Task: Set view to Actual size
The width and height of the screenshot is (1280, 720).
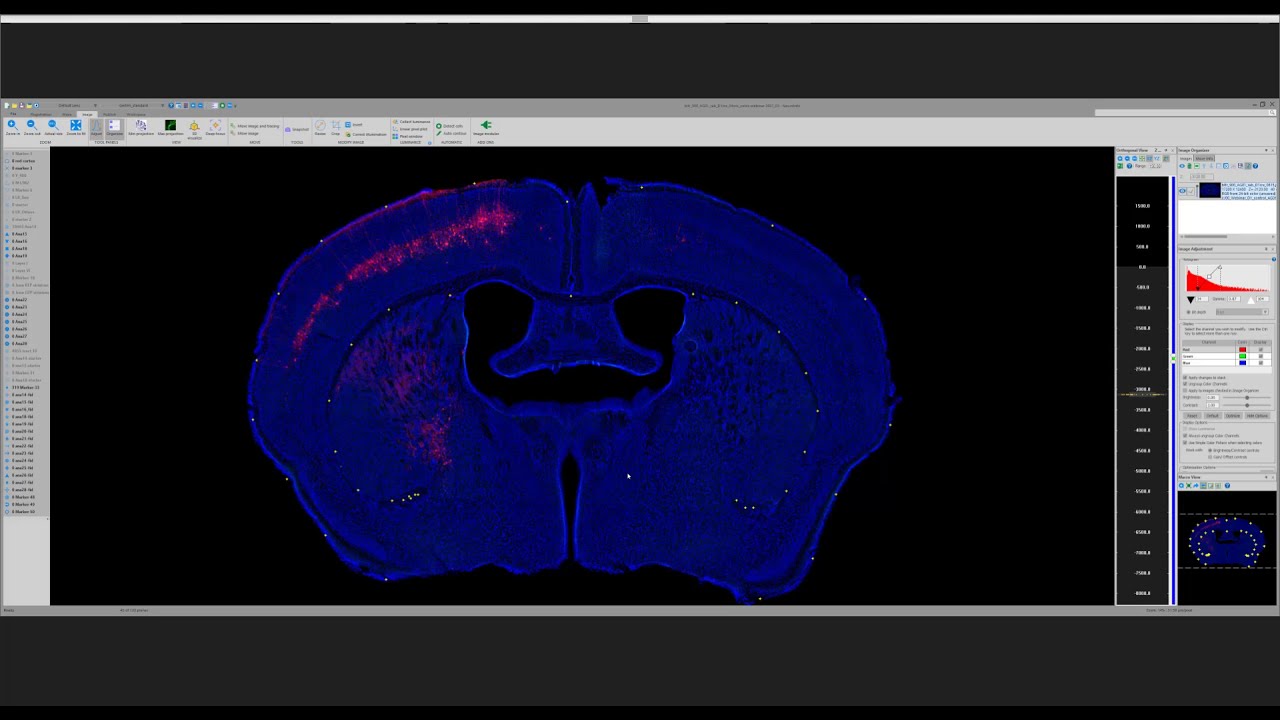Action: (53, 127)
